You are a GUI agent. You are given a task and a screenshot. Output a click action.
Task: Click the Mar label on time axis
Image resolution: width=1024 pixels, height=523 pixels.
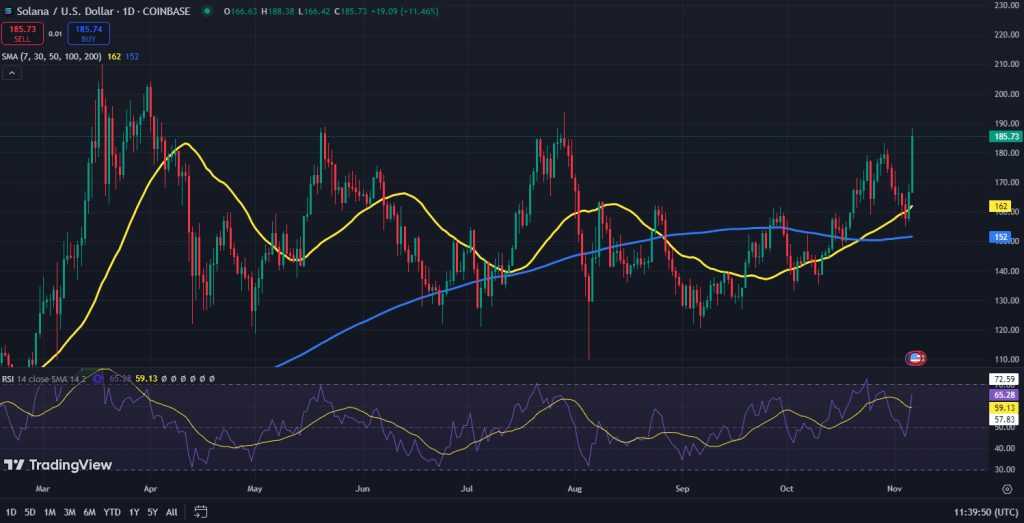pyautogui.click(x=42, y=488)
